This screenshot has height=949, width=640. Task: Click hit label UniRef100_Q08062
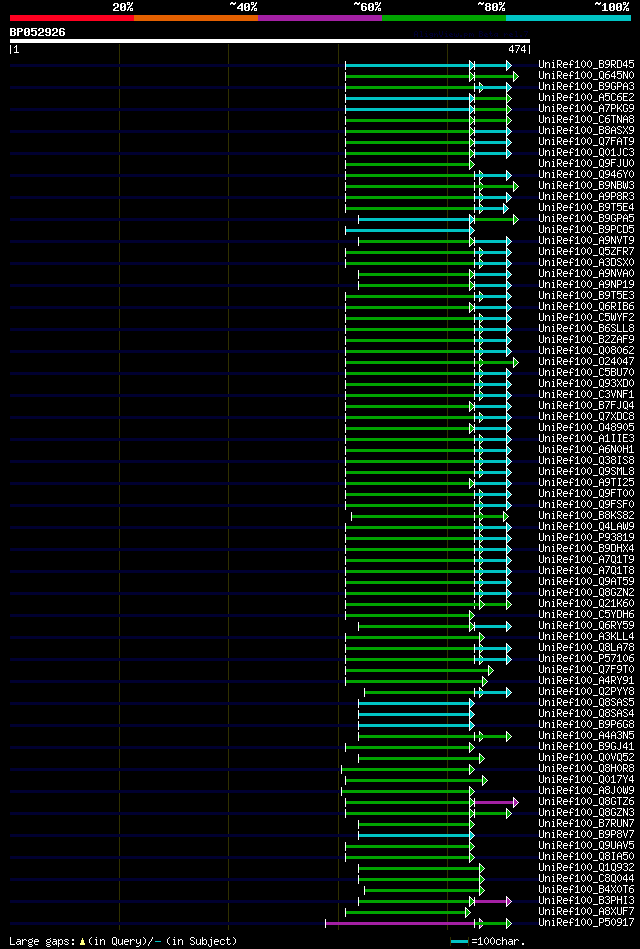point(586,351)
